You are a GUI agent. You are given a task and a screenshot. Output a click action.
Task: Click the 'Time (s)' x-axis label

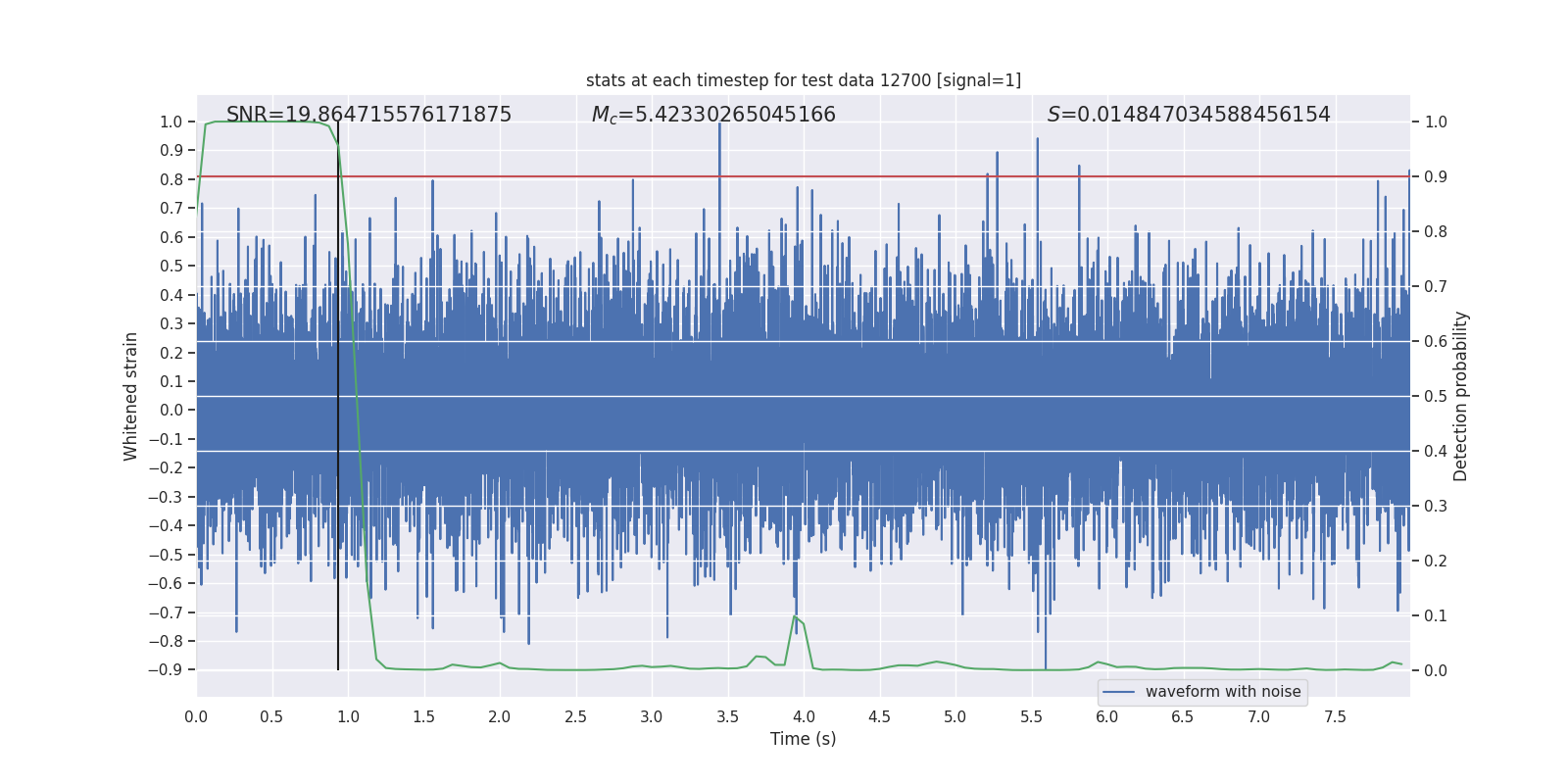tap(804, 739)
